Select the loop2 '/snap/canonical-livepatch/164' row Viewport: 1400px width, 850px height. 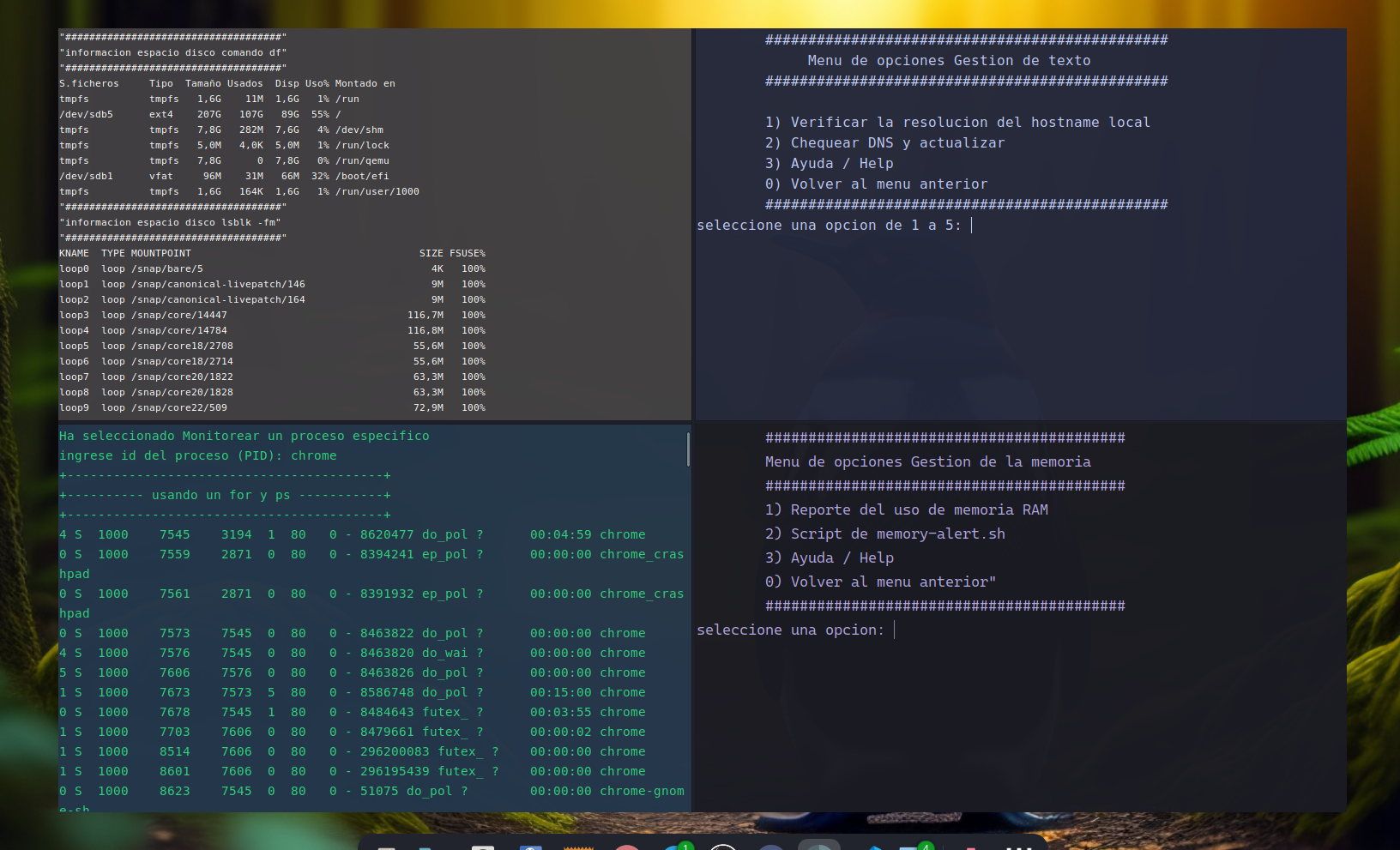[272, 300]
